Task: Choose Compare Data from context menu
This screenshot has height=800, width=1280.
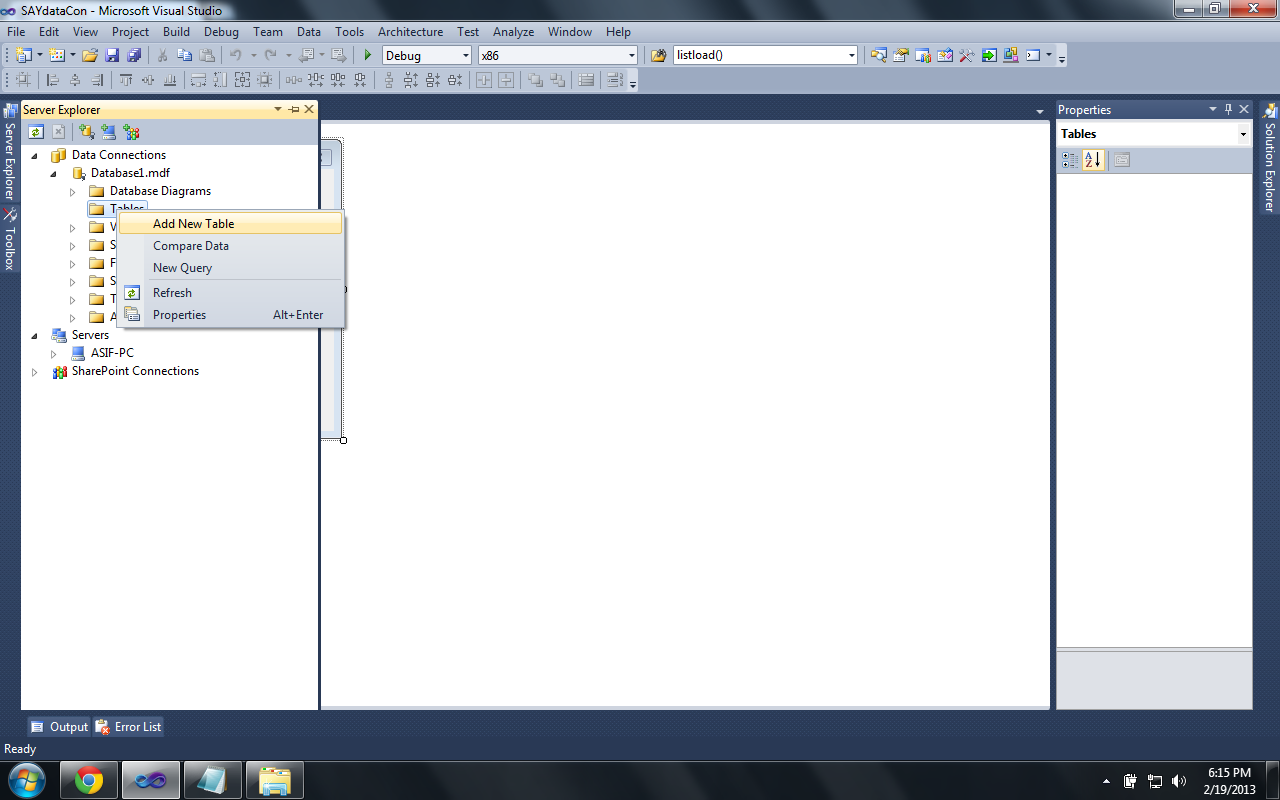Action: point(231,246)
